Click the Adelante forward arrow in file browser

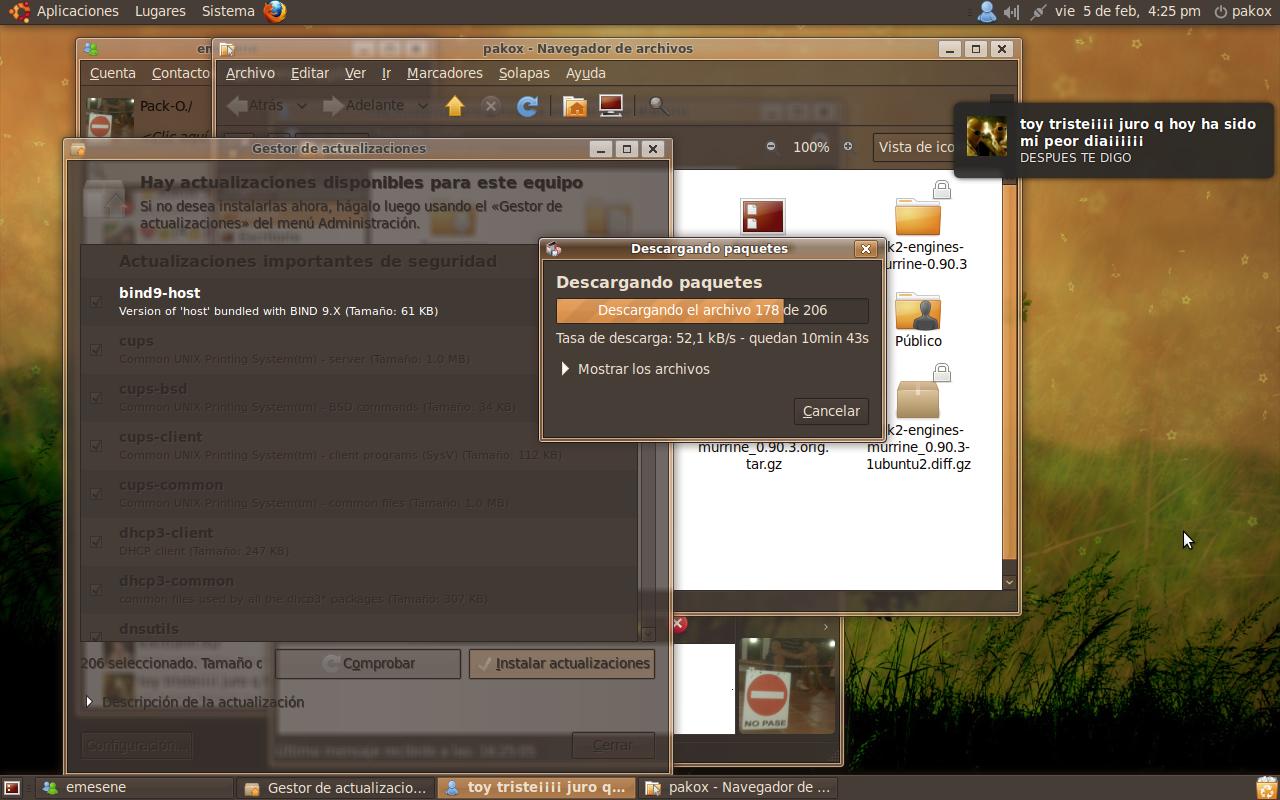333,105
